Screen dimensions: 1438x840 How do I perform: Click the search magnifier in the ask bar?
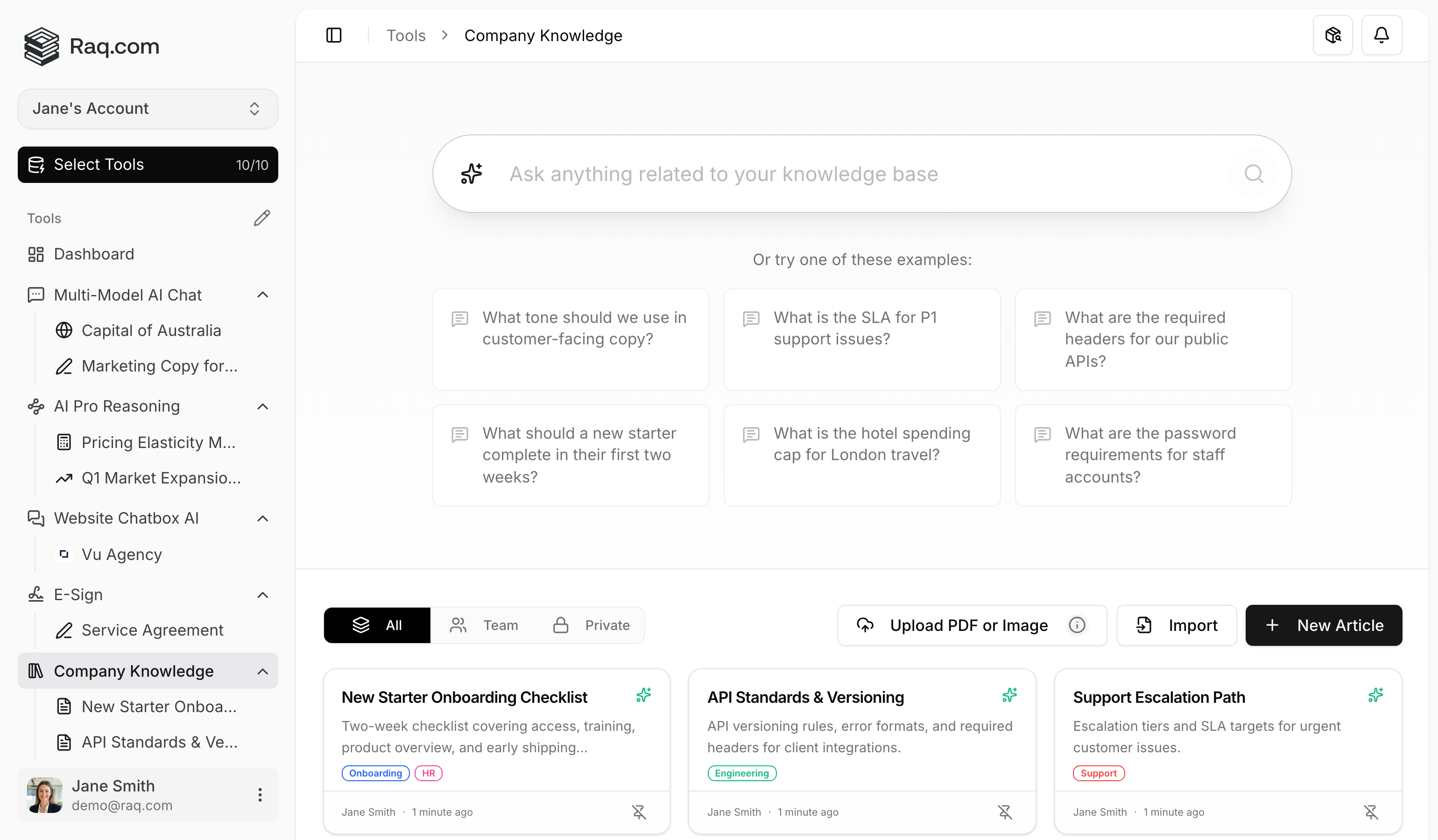pyautogui.click(x=1254, y=173)
